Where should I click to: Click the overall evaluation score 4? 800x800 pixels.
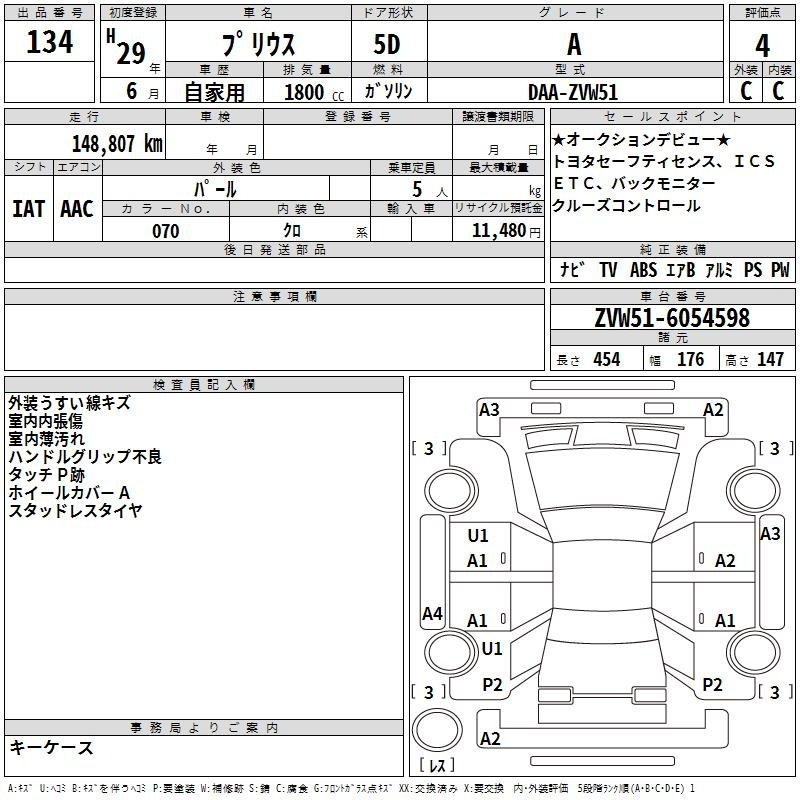pos(762,46)
